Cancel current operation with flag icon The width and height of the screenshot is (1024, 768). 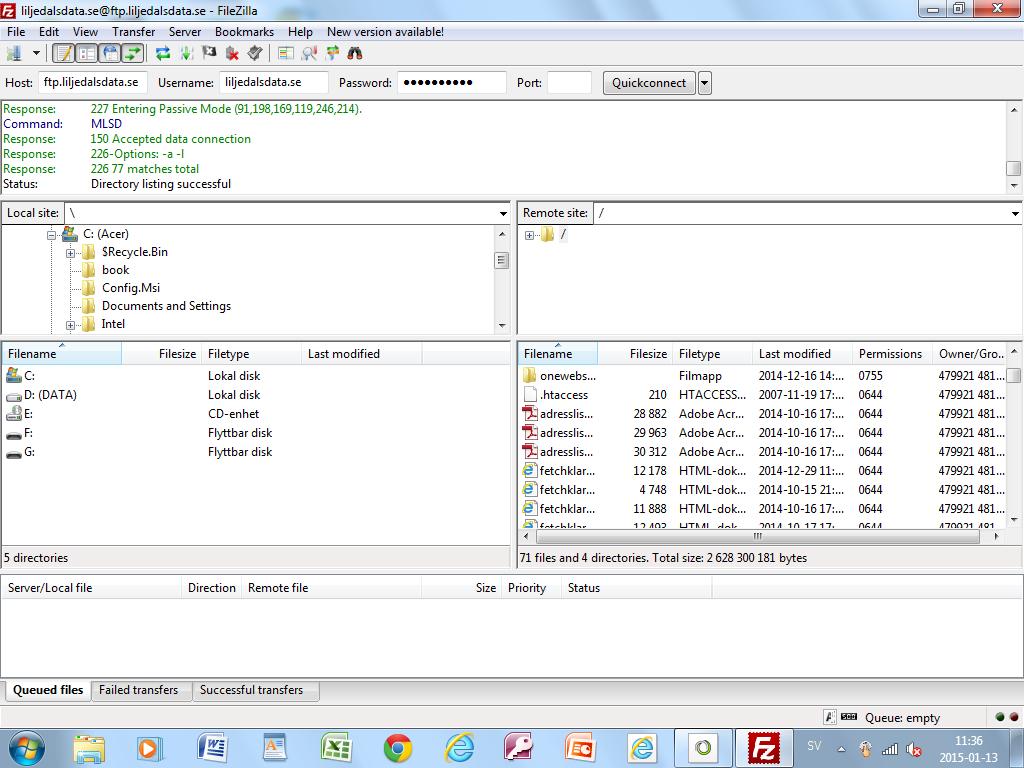coord(209,54)
